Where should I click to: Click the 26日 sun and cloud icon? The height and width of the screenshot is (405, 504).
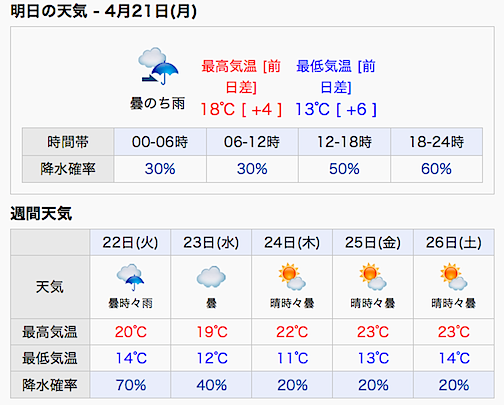pyautogui.click(x=454, y=277)
